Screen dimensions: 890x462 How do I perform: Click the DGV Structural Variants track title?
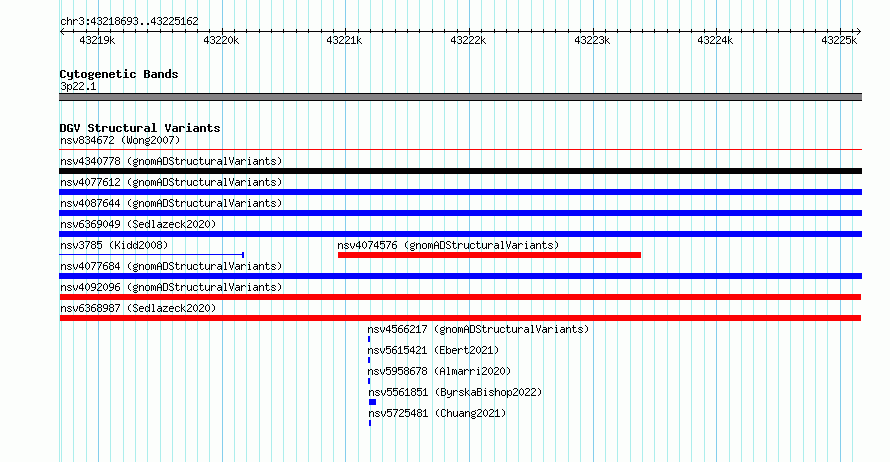[140, 128]
